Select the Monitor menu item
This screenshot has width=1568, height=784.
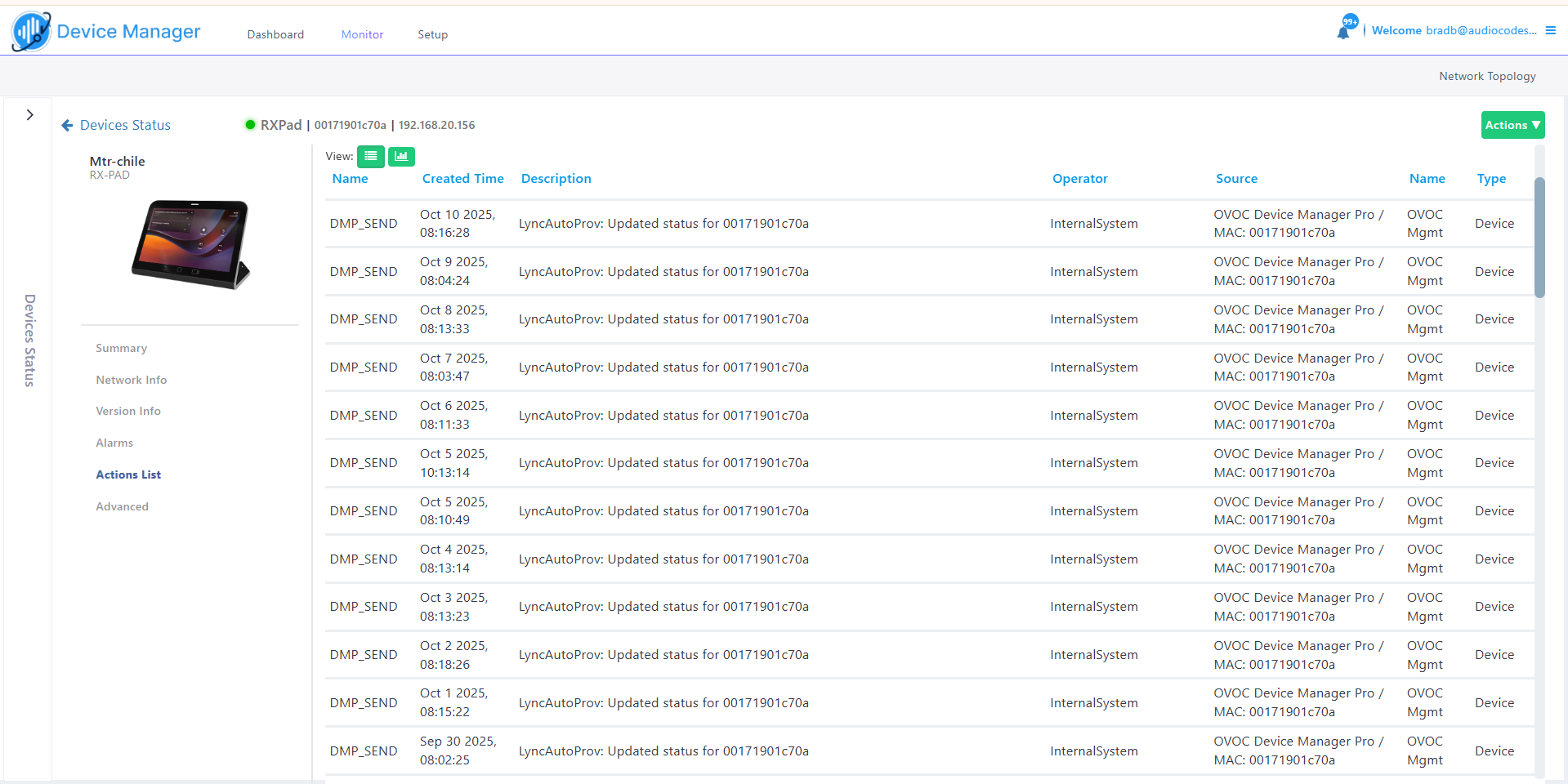point(362,34)
